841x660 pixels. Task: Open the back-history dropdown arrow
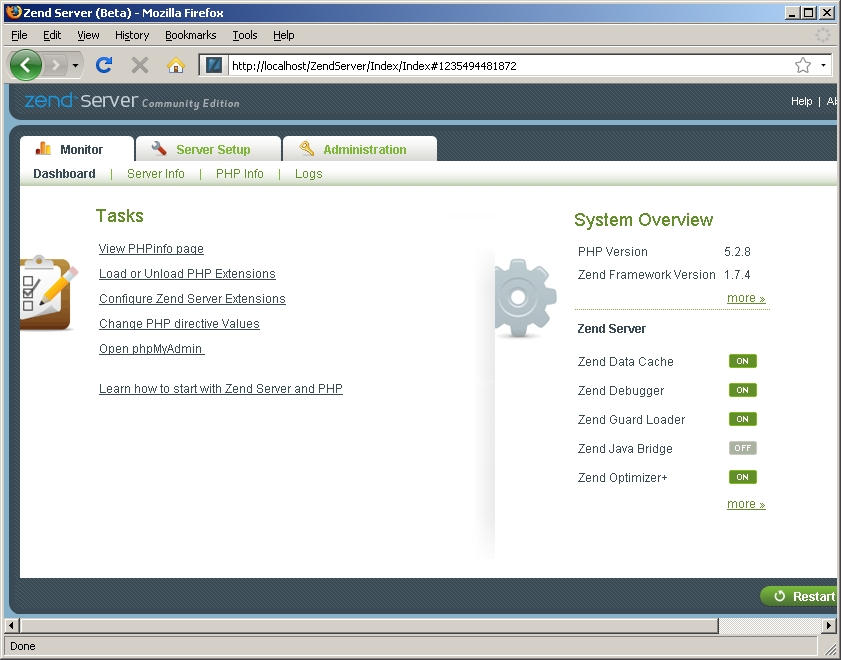75,65
